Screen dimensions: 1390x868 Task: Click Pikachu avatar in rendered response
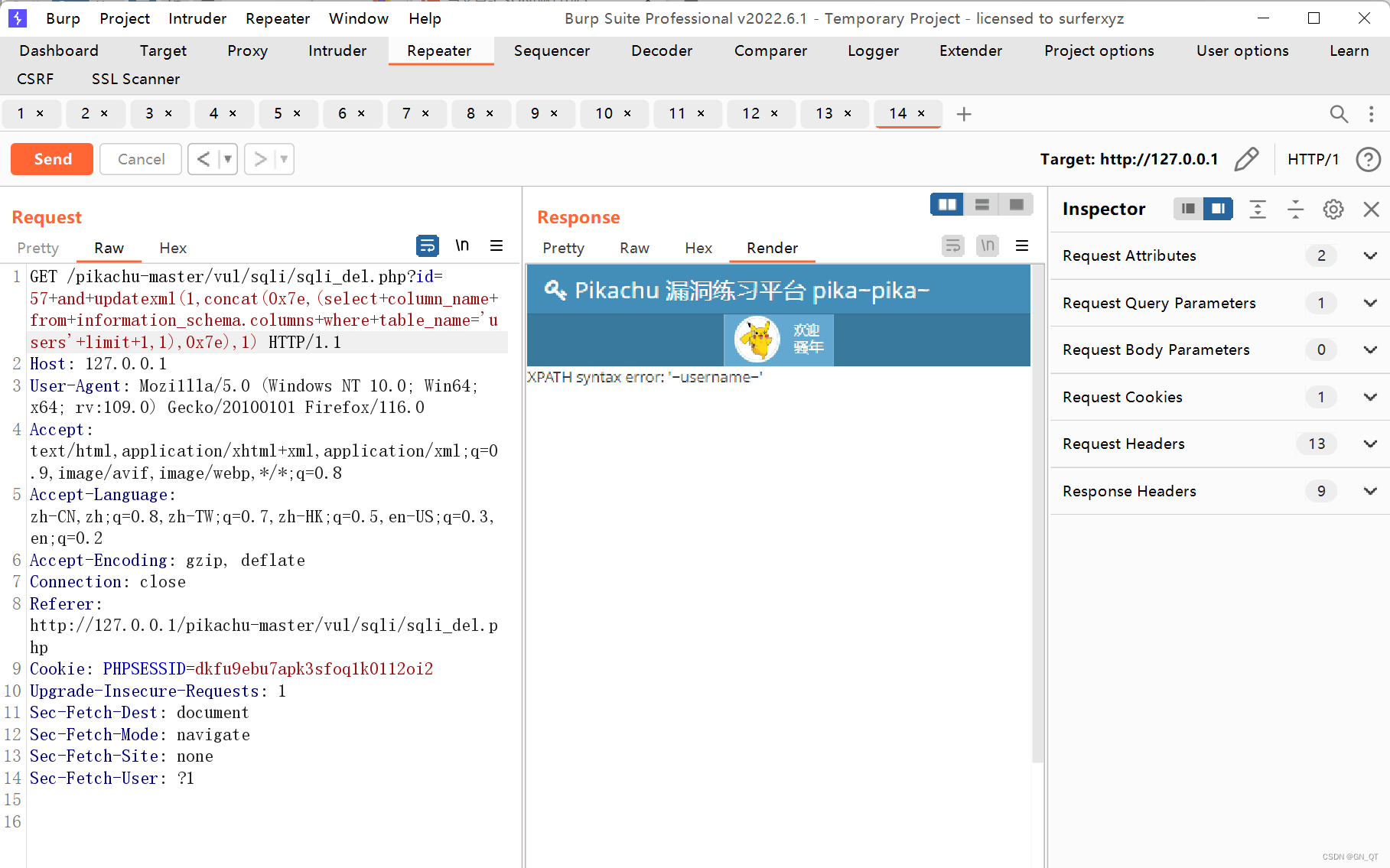point(757,339)
